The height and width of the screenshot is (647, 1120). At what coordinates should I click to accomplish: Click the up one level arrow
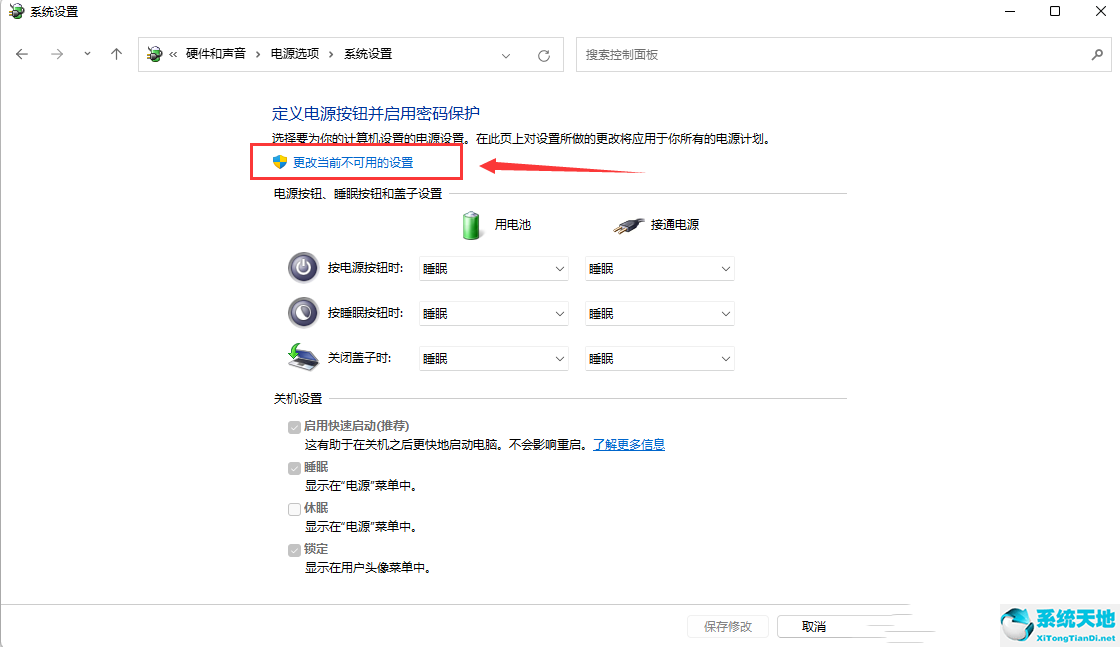pos(118,55)
